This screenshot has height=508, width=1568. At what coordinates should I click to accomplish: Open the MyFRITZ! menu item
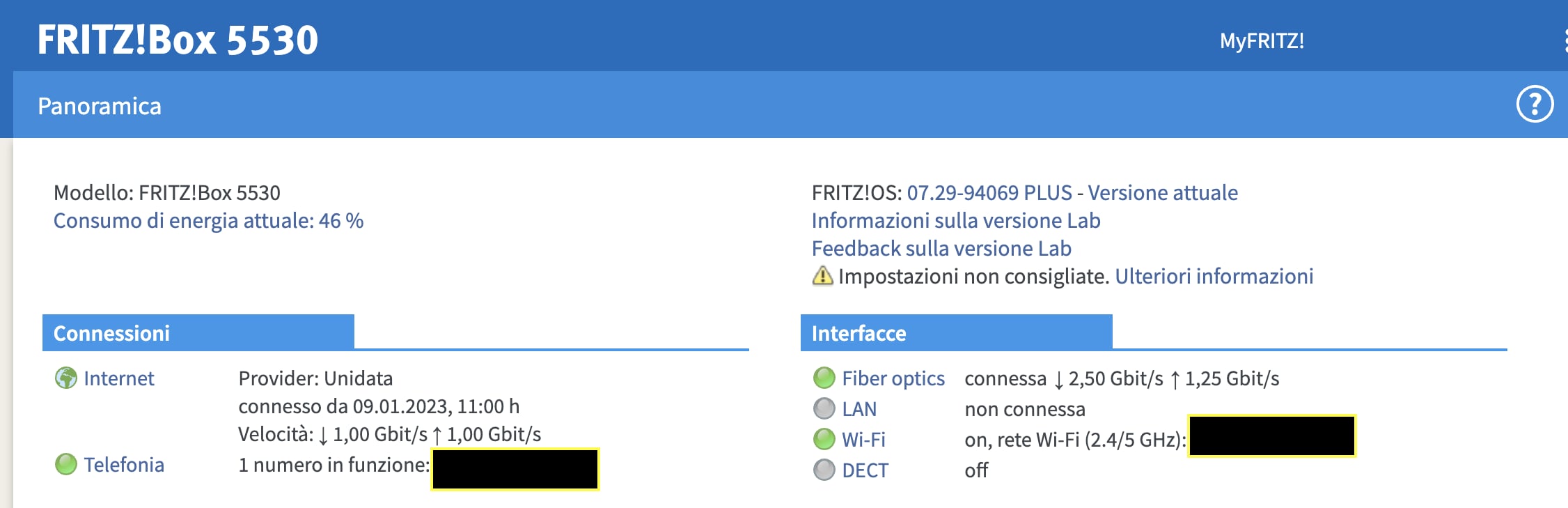coord(1262,41)
